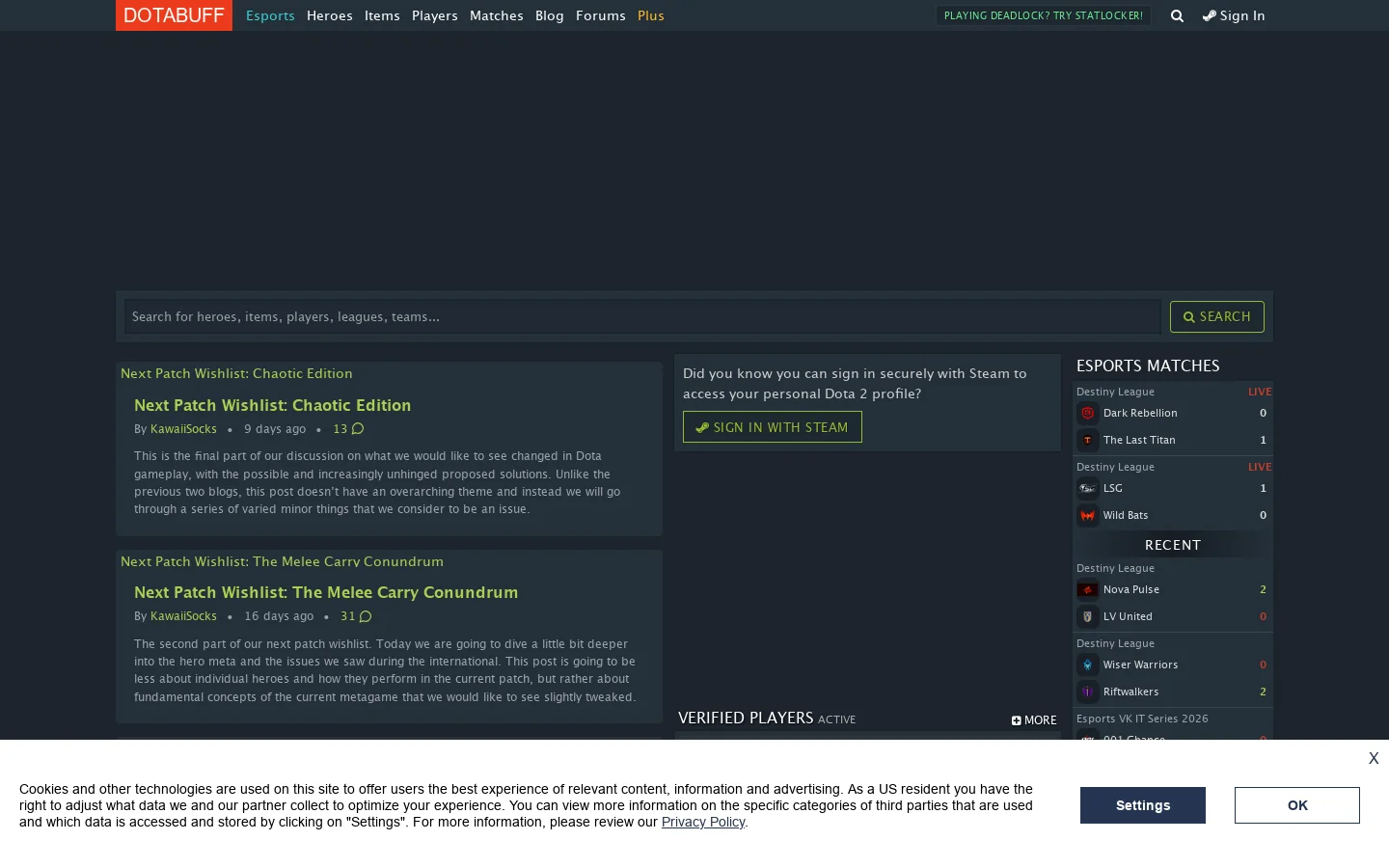
Task: Open KawaiiSocks author link on Melee Carry post
Action: 183,616
